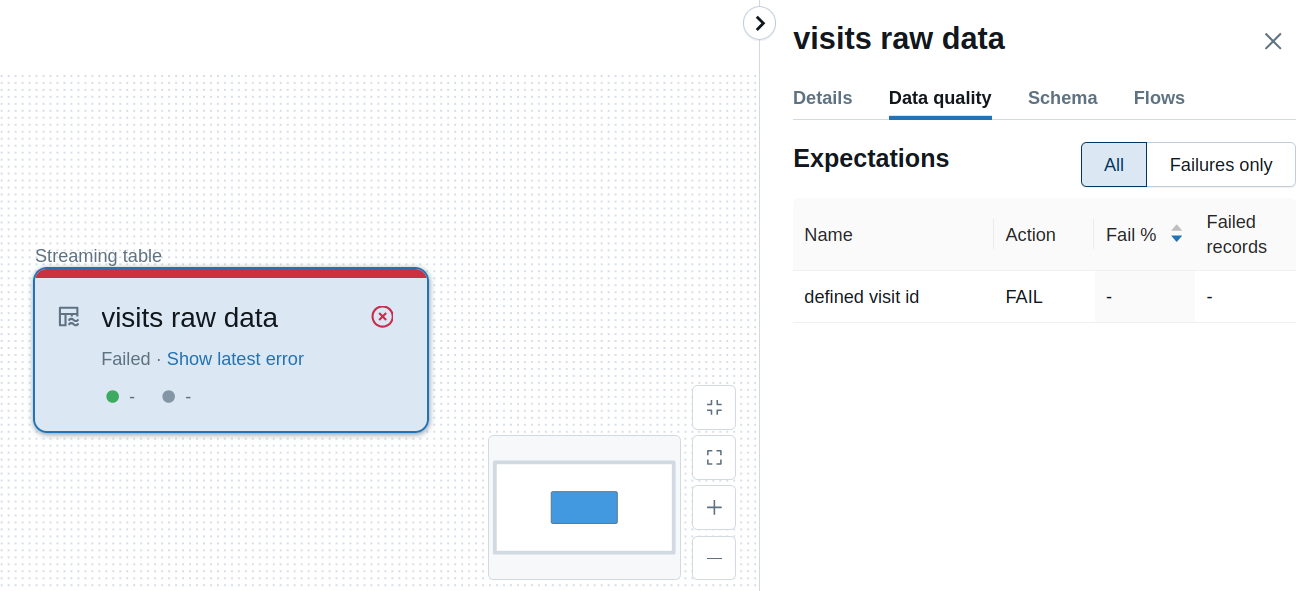Open the Details tab

823,98
